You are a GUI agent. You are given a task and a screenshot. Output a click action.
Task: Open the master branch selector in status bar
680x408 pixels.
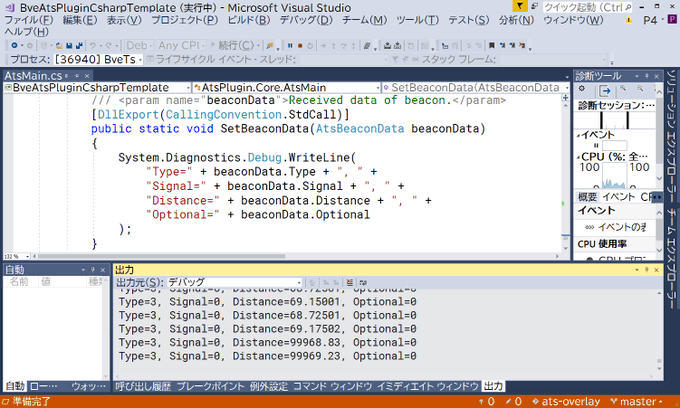pyautogui.click(x=637, y=401)
